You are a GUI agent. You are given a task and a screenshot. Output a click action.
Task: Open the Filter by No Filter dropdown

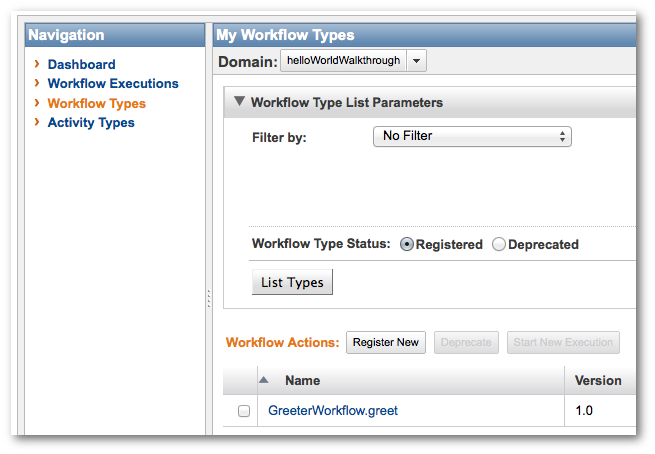coord(472,136)
